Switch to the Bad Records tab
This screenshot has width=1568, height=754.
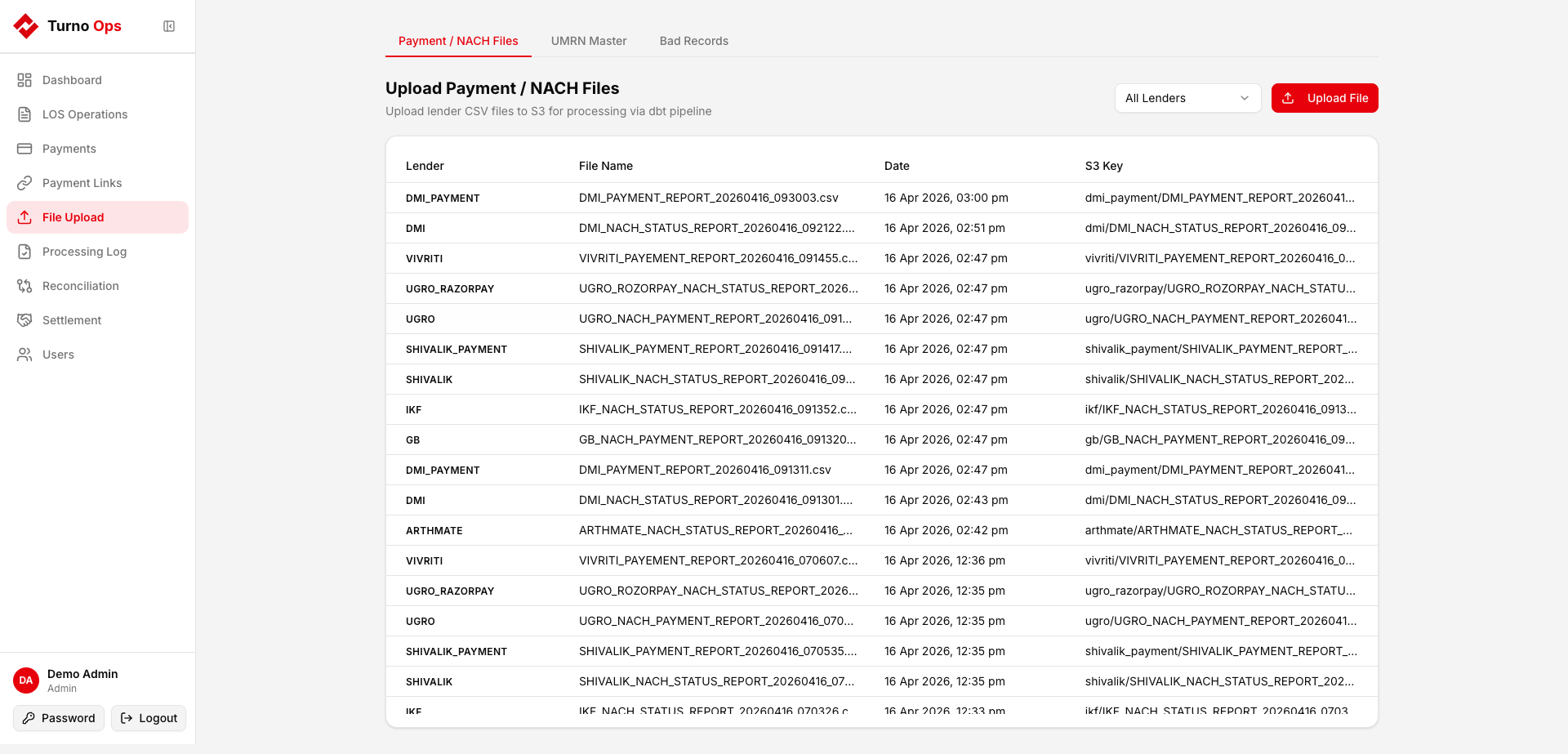click(693, 41)
